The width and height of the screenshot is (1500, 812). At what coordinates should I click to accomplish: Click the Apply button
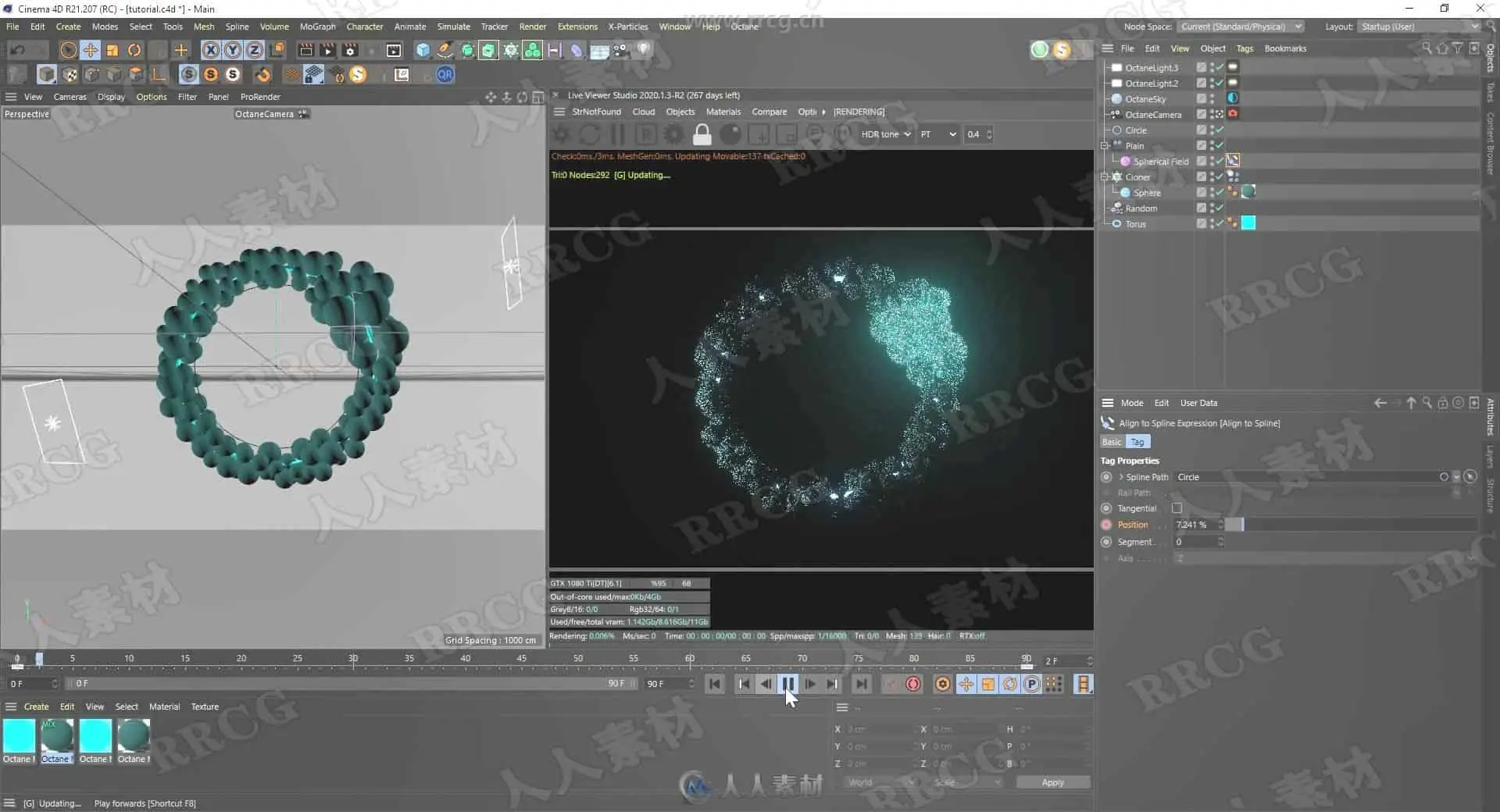click(x=1052, y=782)
